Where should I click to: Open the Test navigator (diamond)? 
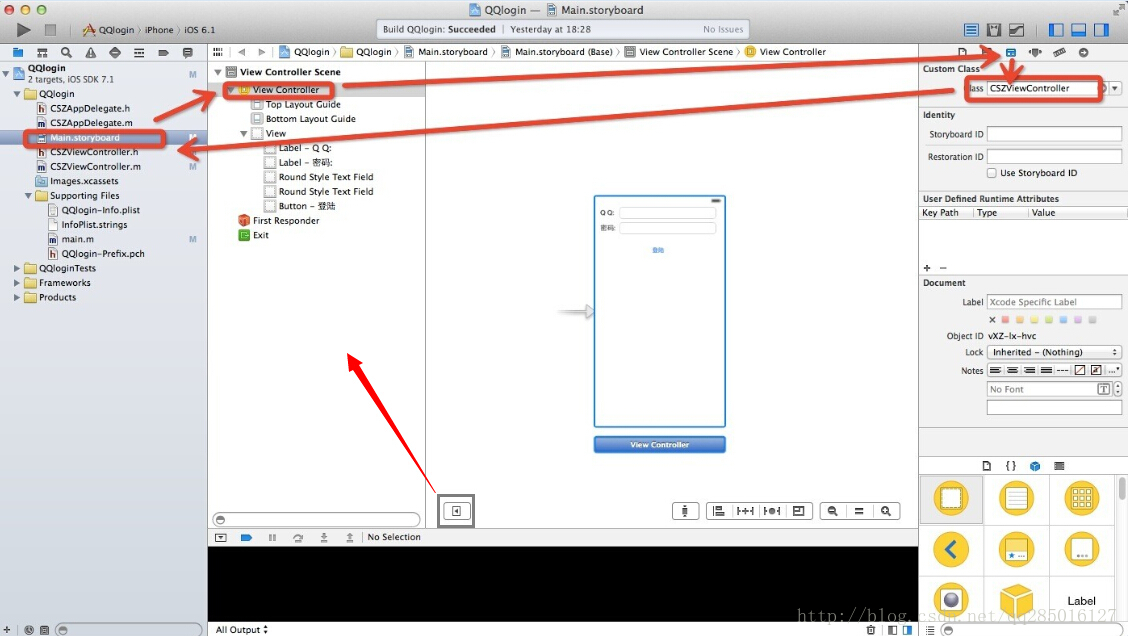(115, 52)
